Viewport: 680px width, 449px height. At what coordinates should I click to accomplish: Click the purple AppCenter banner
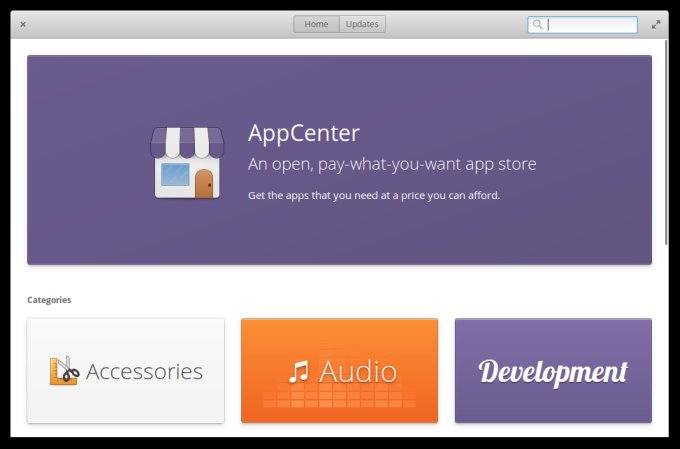(x=340, y=160)
